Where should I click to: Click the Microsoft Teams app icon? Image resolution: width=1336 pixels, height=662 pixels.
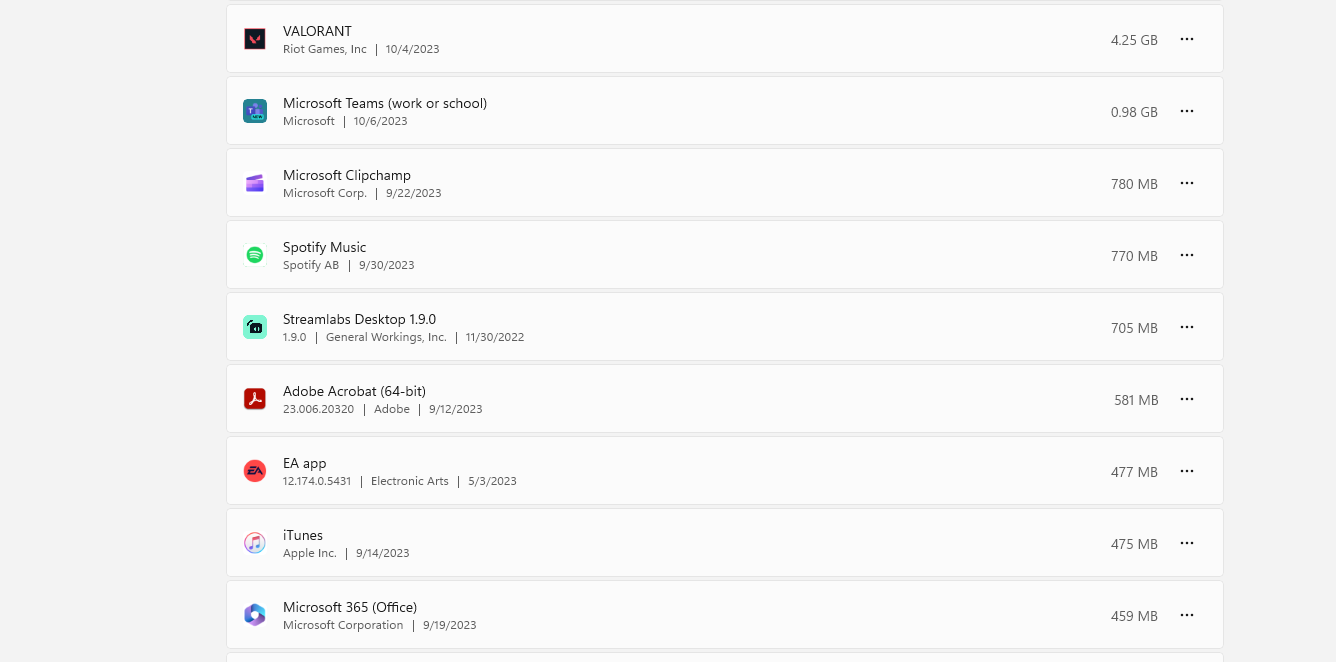tap(255, 111)
